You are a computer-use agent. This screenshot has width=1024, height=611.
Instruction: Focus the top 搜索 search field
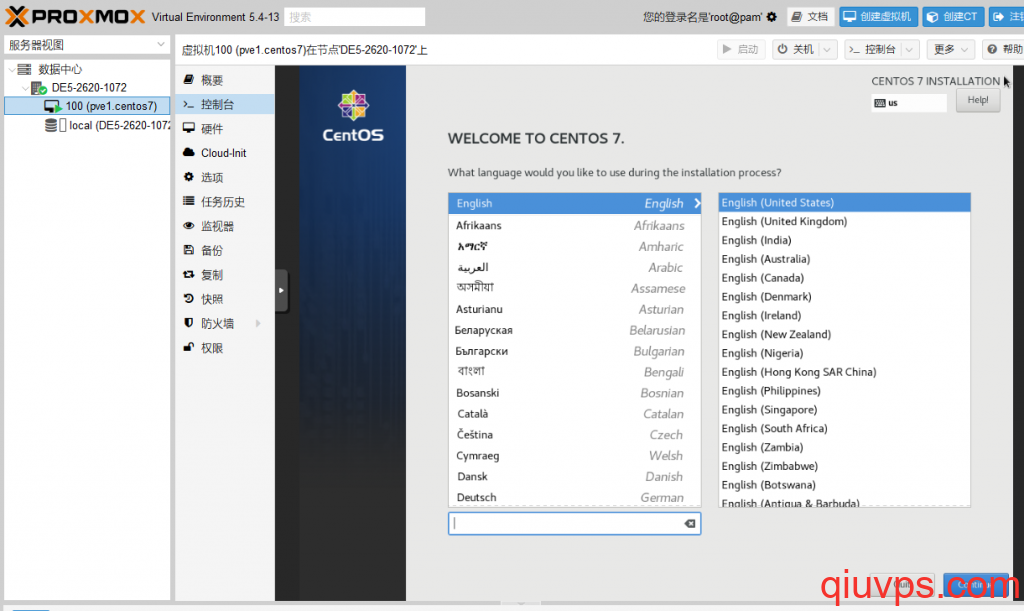[355, 17]
